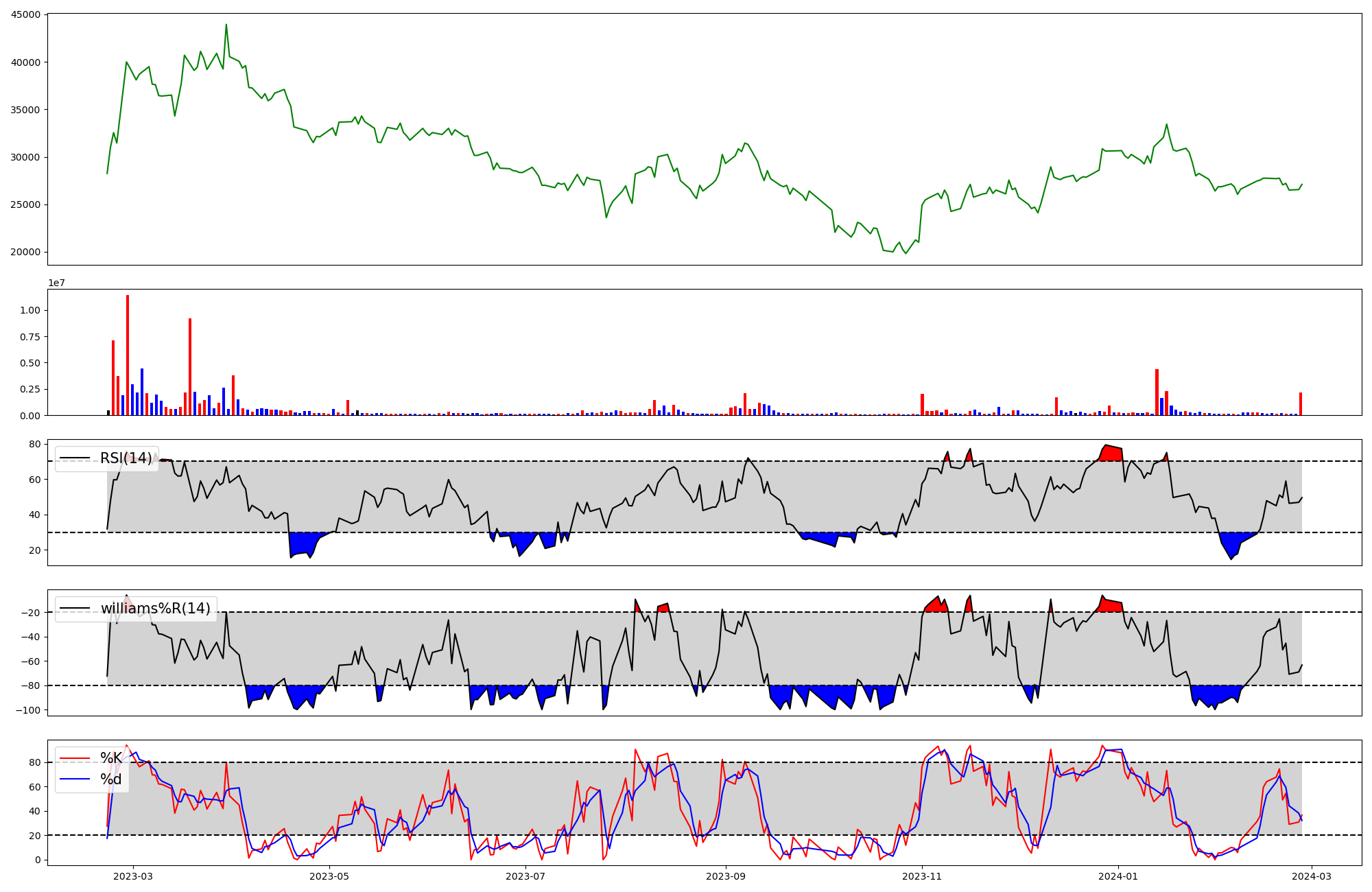This screenshot has height=892, width=1372.
Task: Click the RSI(14) legend label
Action: tap(126, 458)
